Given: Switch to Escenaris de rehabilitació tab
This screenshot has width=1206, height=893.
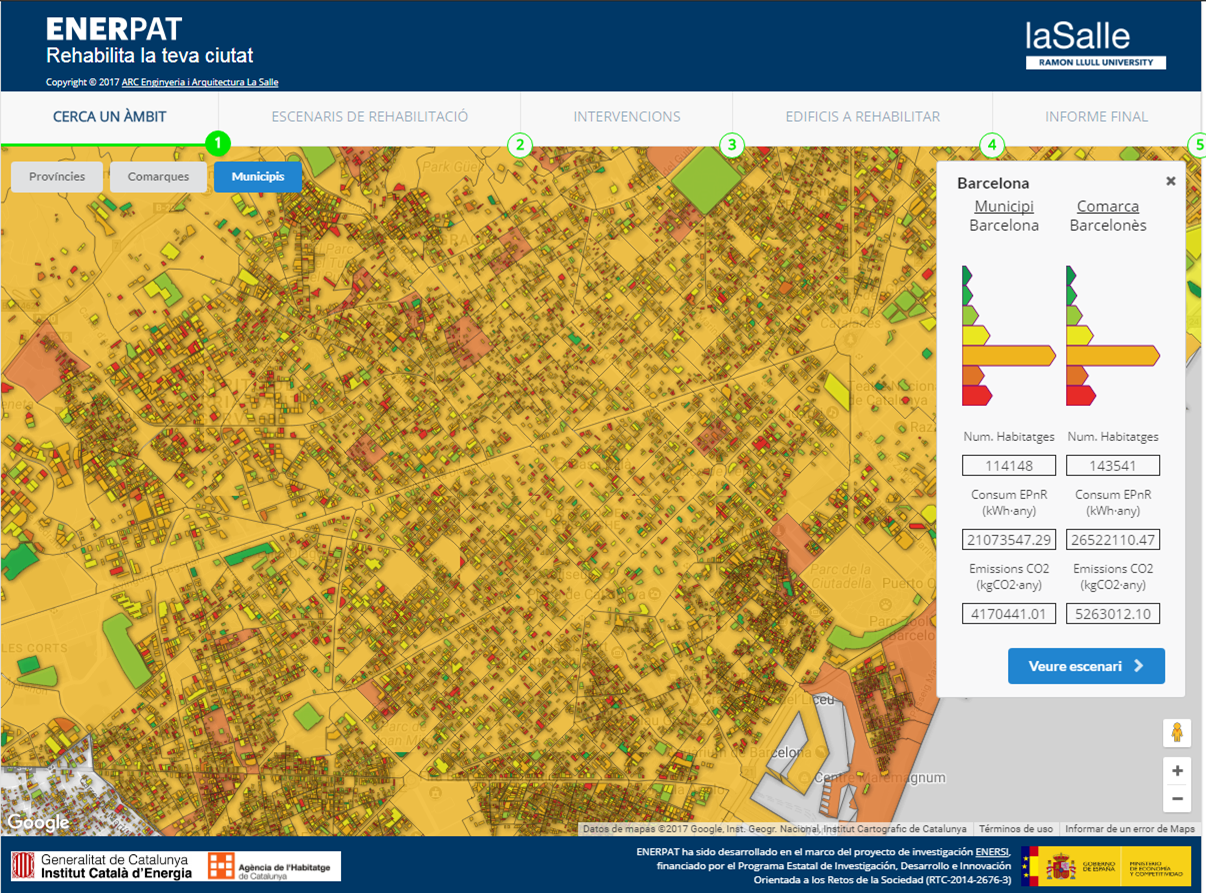Looking at the screenshot, I should point(370,117).
